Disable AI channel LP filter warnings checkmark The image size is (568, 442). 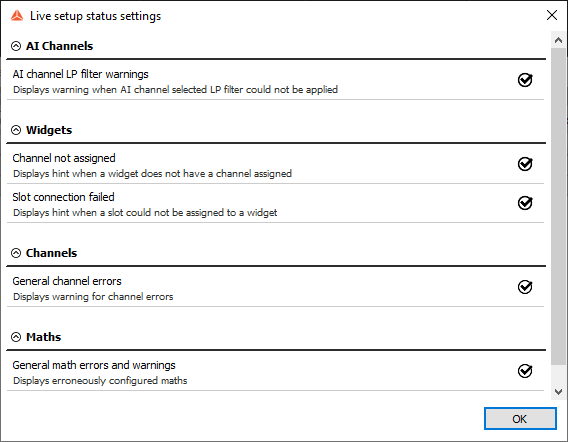tap(525, 80)
